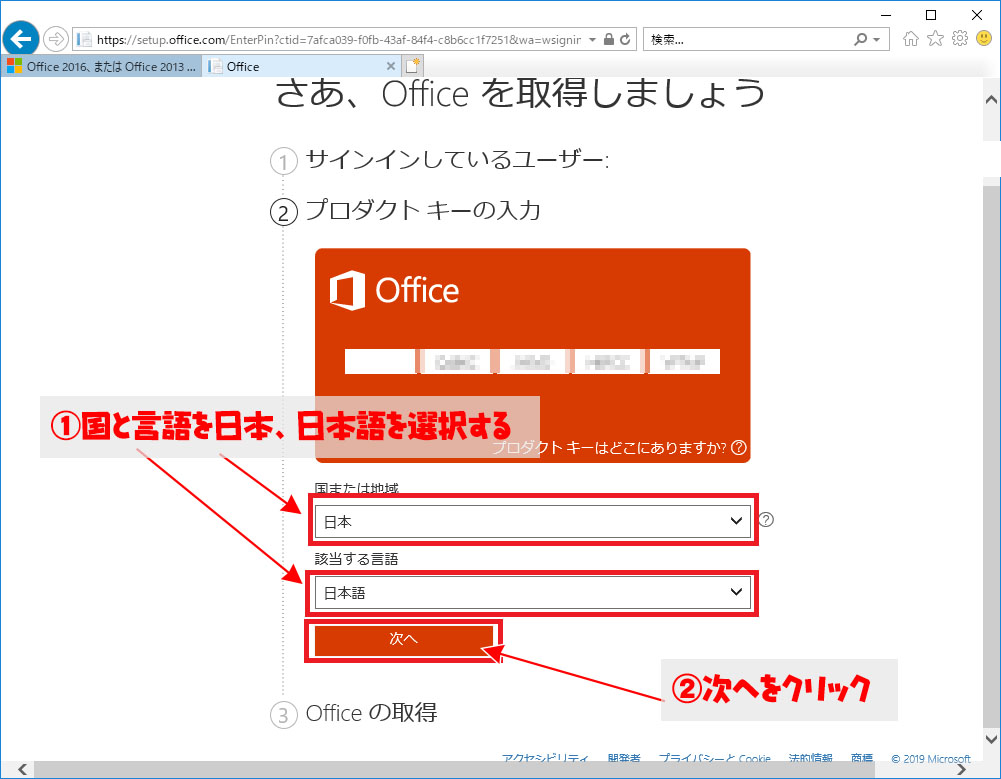Image resolution: width=1001 pixels, height=779 pixels.
Task: Switch to the Office 2016 or Office 2013 tab
Action: click(x=102, y=66)
